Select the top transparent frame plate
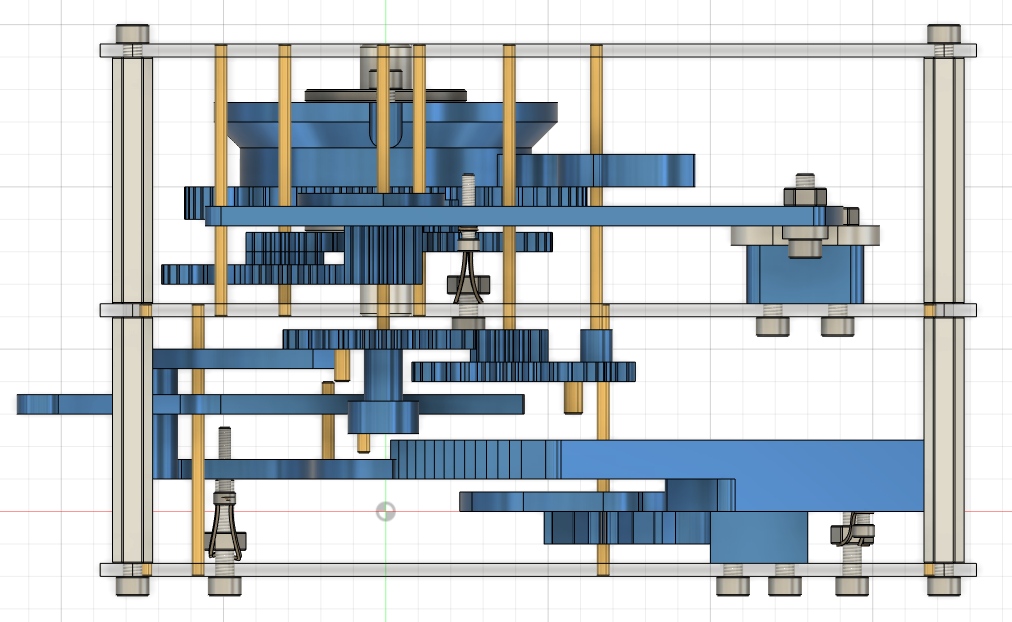Screen dimensions: 1012x622 pos(538,50)
